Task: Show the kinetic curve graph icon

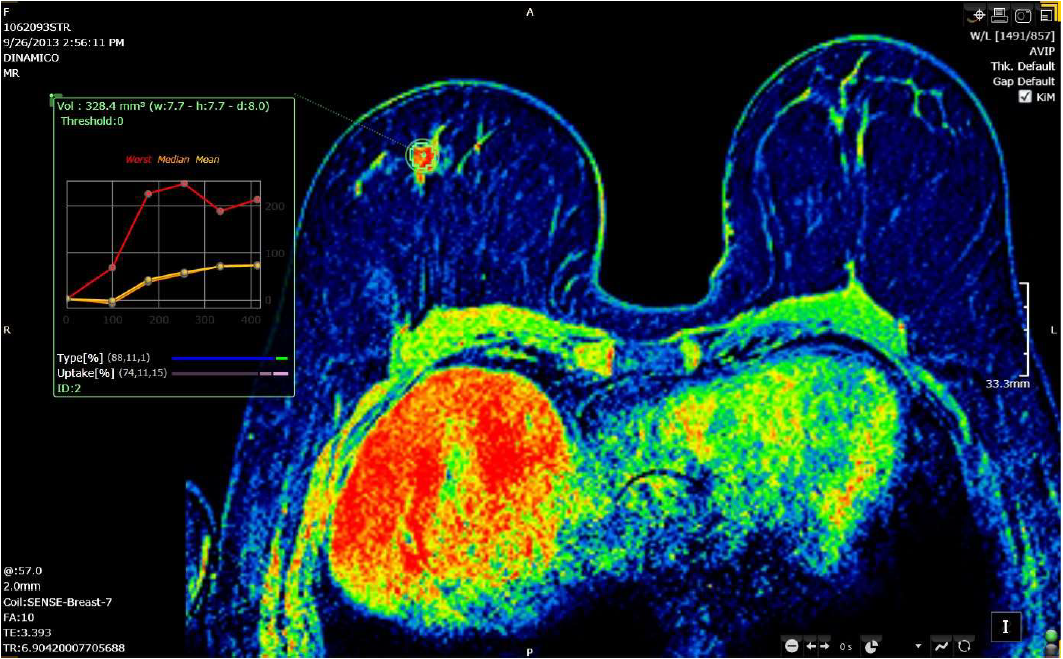Action: coord(942,647)
